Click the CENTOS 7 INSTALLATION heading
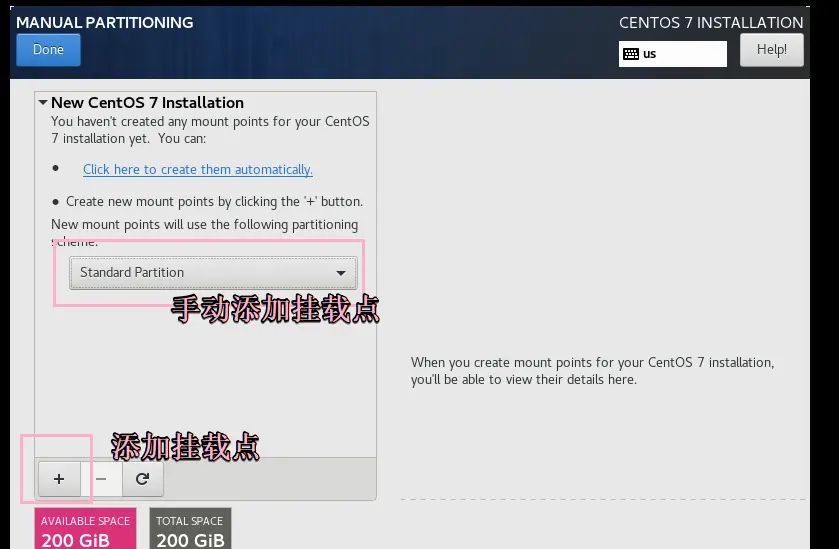Viewport: 839px width, 549px height. coord(711,22)
